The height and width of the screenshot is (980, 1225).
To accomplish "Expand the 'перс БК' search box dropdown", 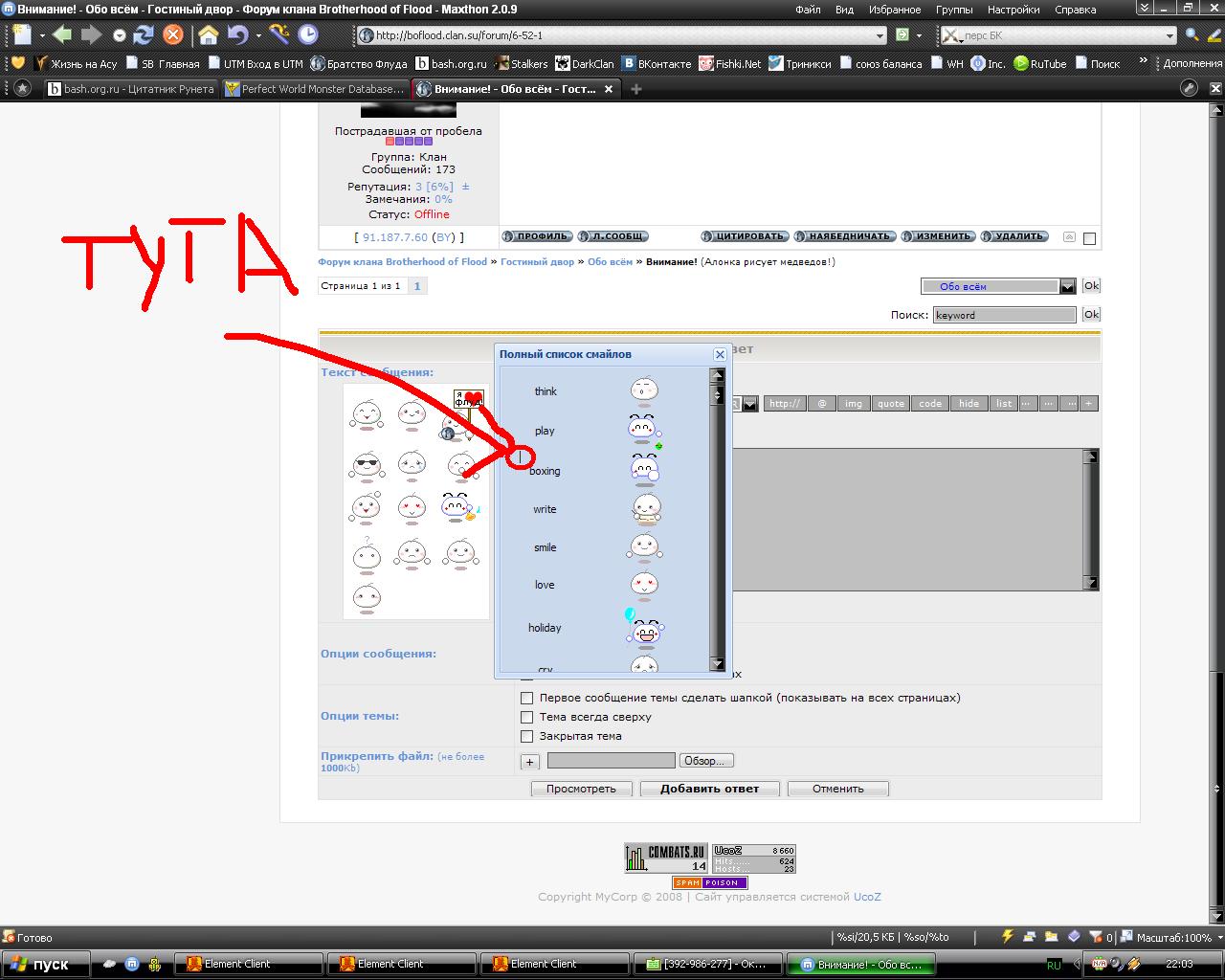I will click(1169, 35).
